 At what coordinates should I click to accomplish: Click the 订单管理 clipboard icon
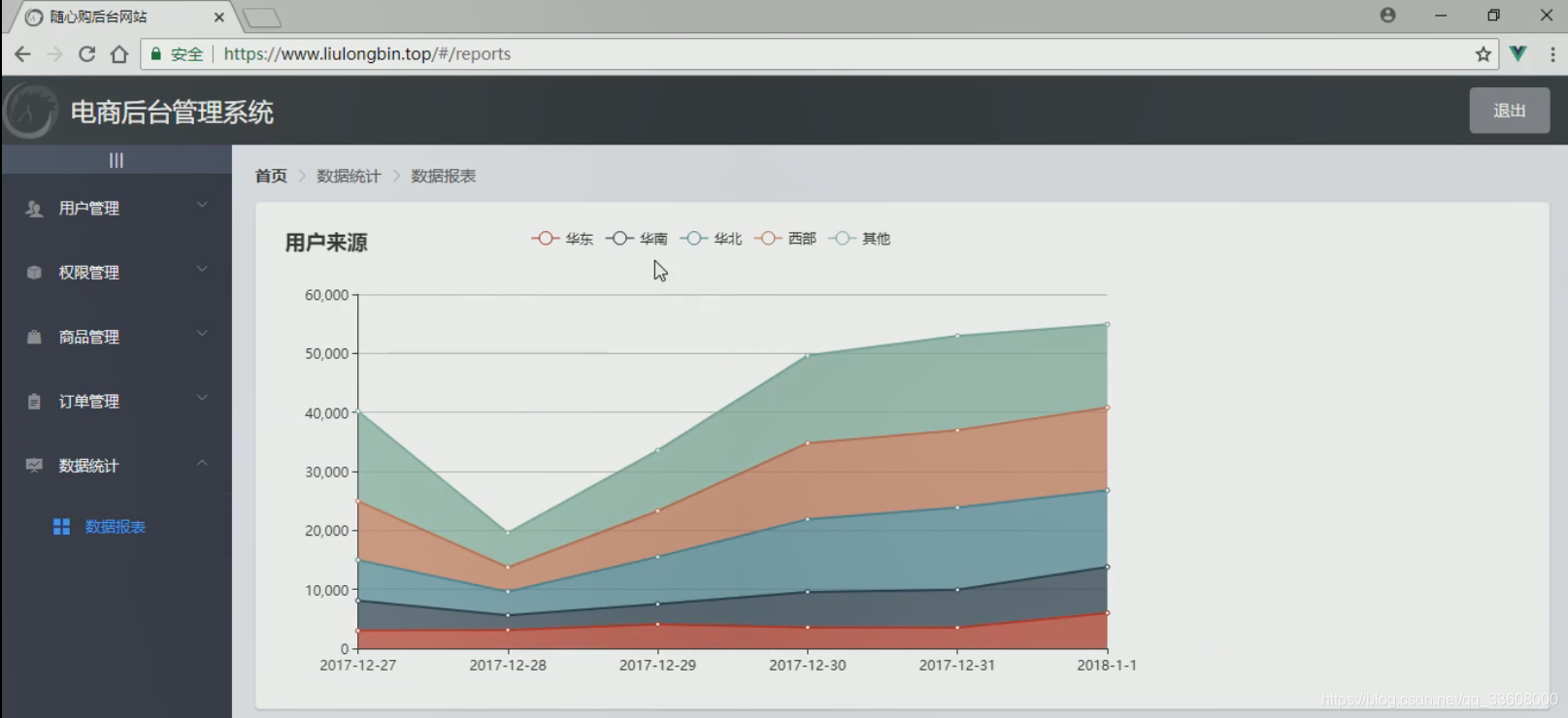tap(34, 402)
